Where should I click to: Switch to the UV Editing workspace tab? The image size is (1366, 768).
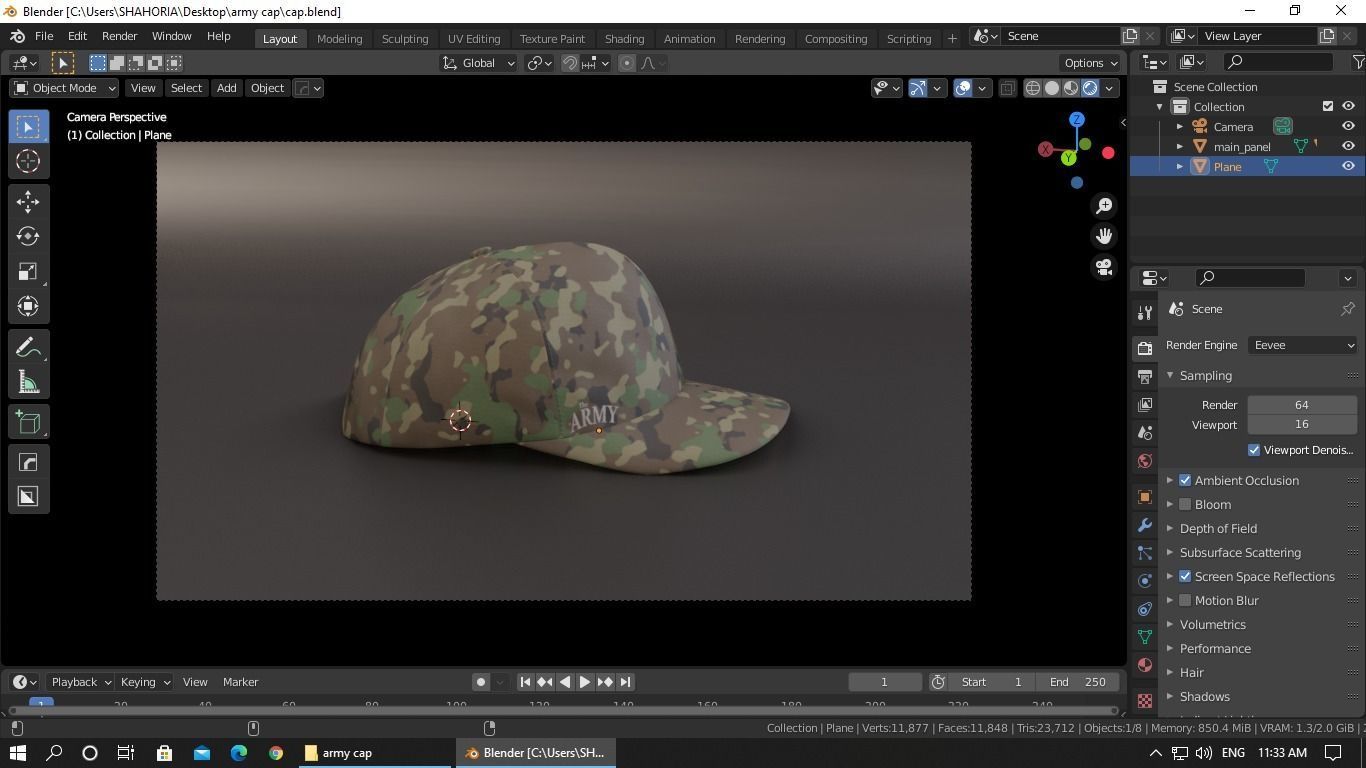pyautogui.click(x=474, y=38)
